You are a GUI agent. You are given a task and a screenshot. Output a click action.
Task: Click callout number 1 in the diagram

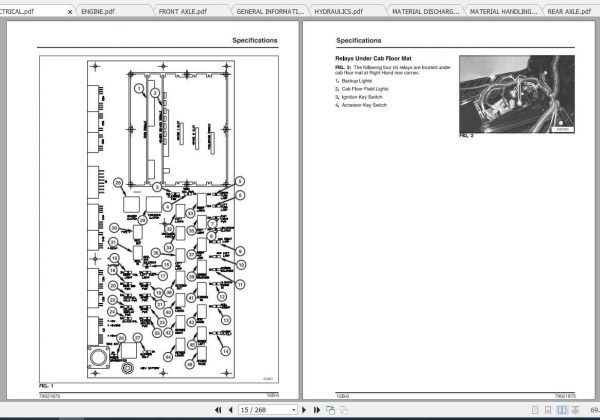pos(139,89)
